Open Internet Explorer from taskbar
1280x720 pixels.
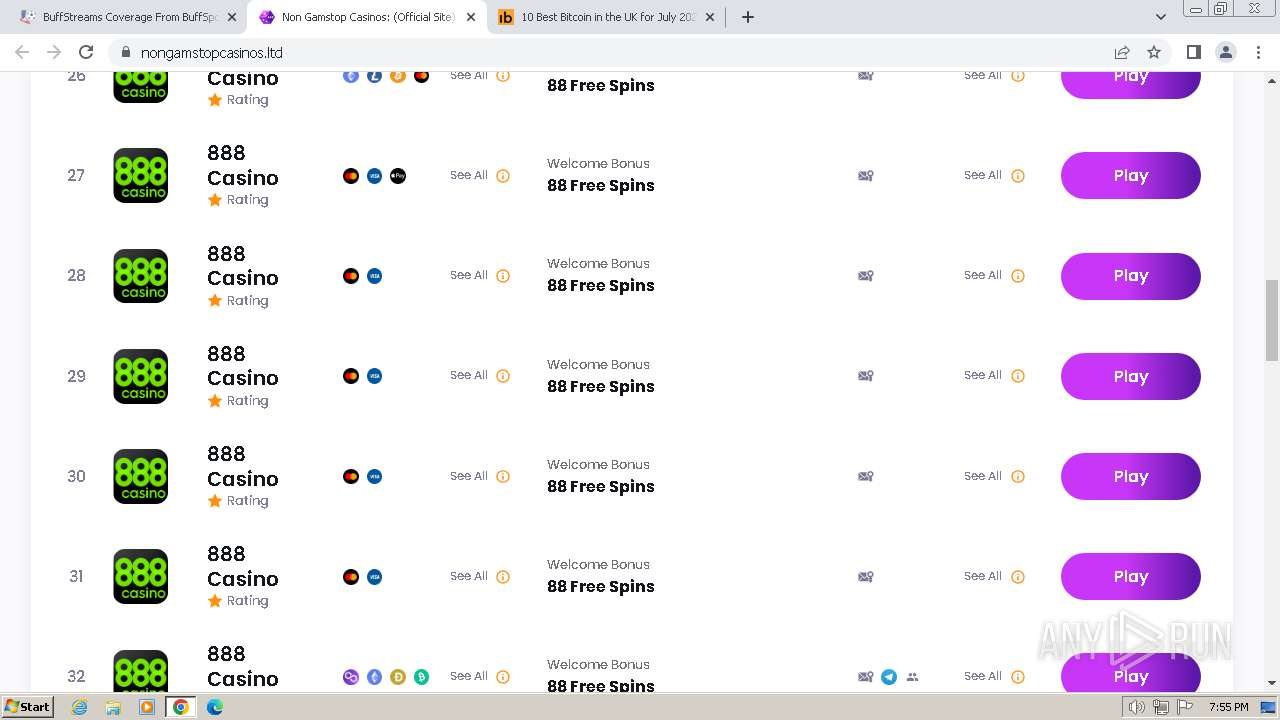pos(79,707)
